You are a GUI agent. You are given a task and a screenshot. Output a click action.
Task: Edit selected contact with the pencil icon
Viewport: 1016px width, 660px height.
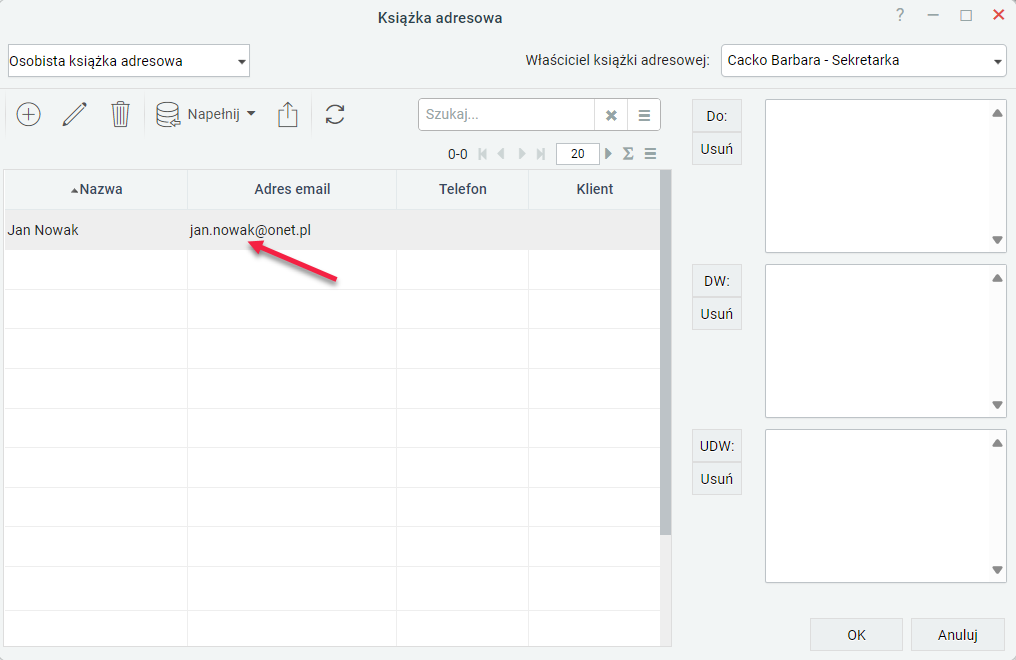[x=75, y=115]
